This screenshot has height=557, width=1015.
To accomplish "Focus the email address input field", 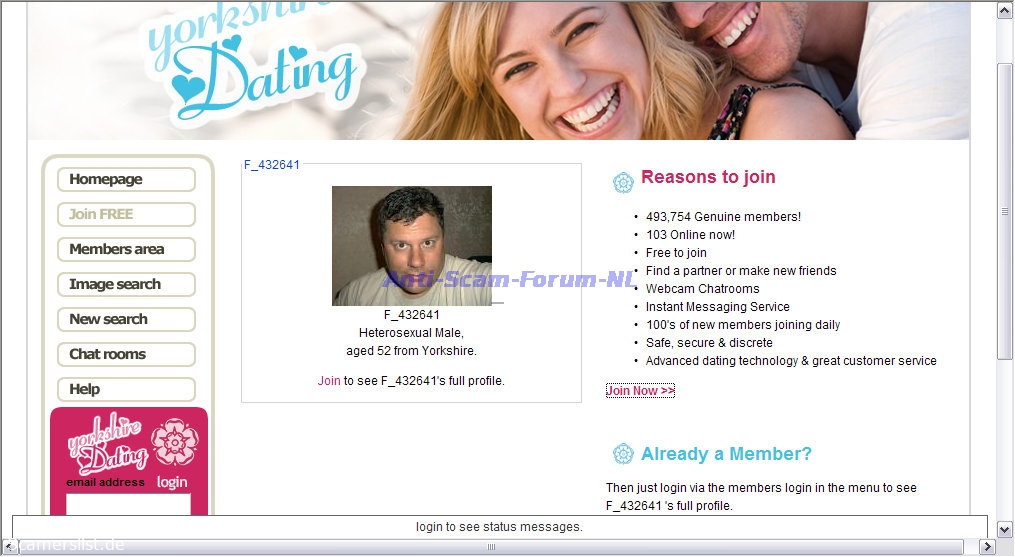I will click(x=128, y=504).
